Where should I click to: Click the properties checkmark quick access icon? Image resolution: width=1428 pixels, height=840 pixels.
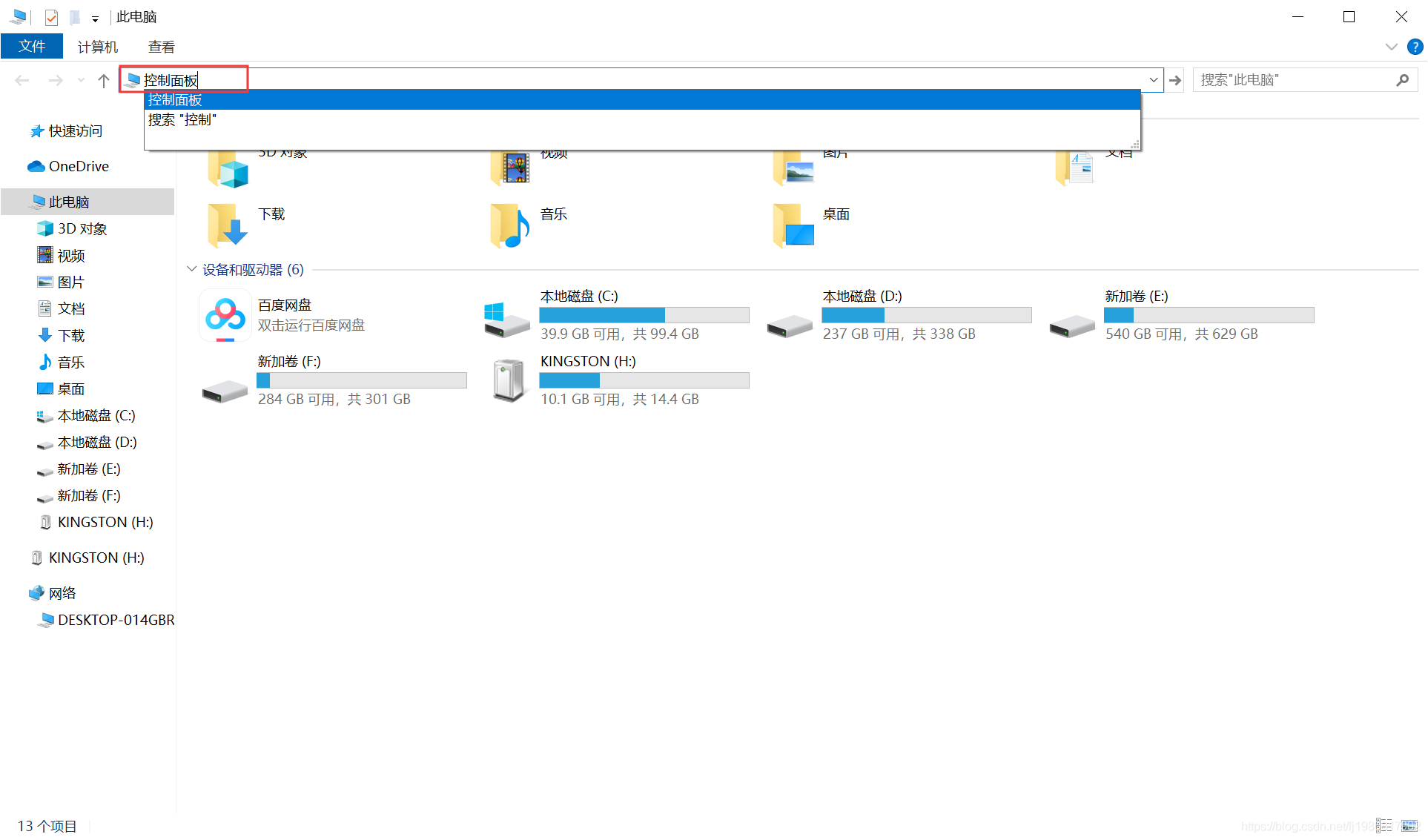(51, 17)
